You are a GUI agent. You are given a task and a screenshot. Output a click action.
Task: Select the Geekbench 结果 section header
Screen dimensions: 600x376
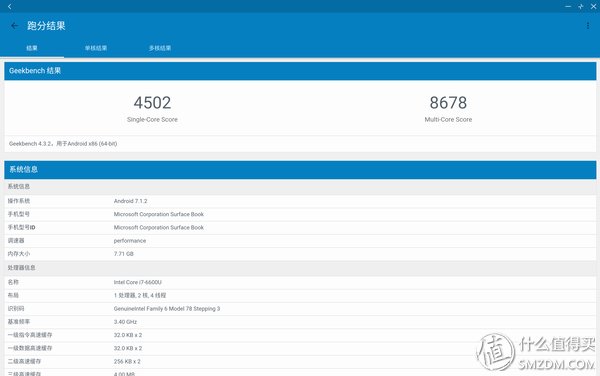click(300, 71)
